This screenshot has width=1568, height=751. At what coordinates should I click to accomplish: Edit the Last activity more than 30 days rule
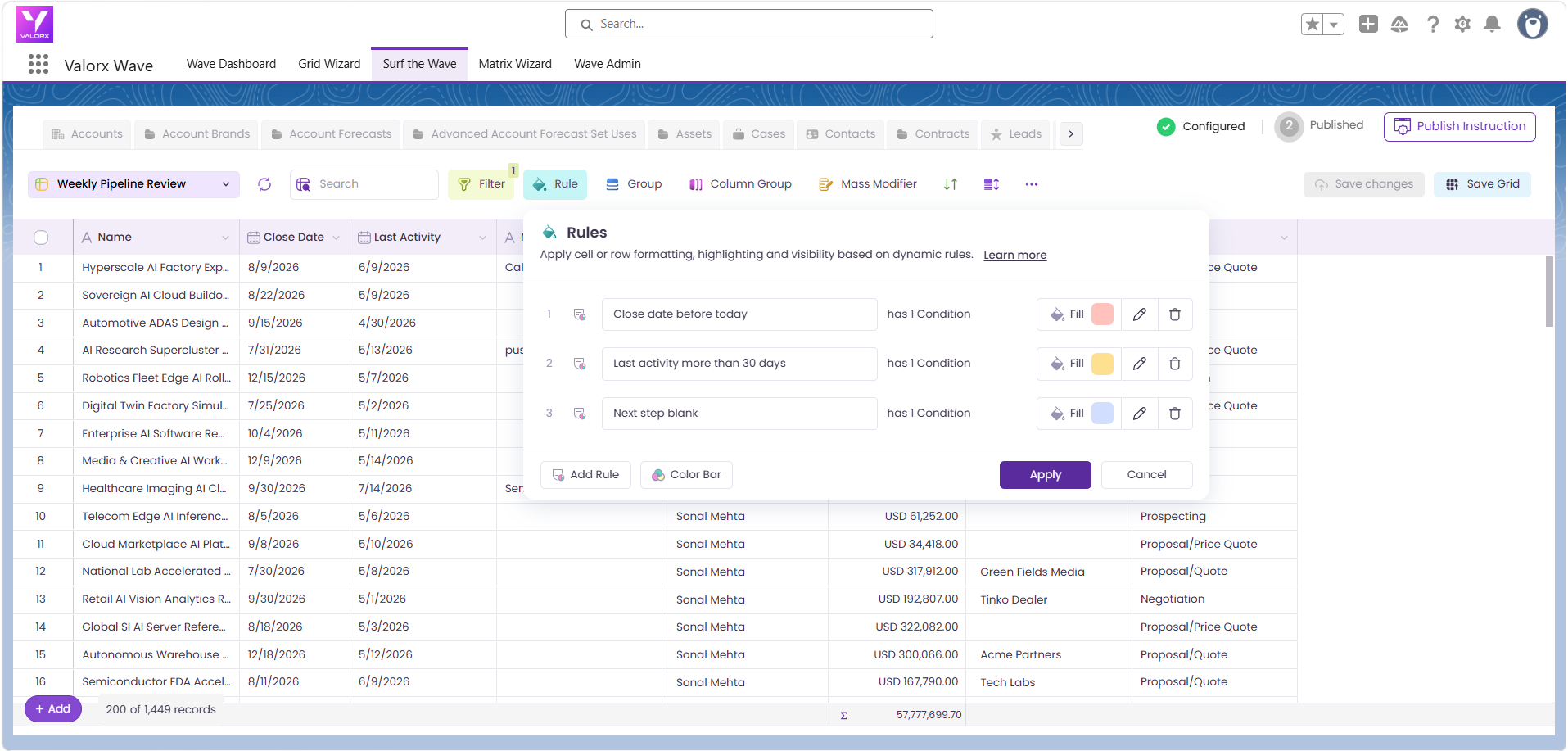(x=1140, y=364)
